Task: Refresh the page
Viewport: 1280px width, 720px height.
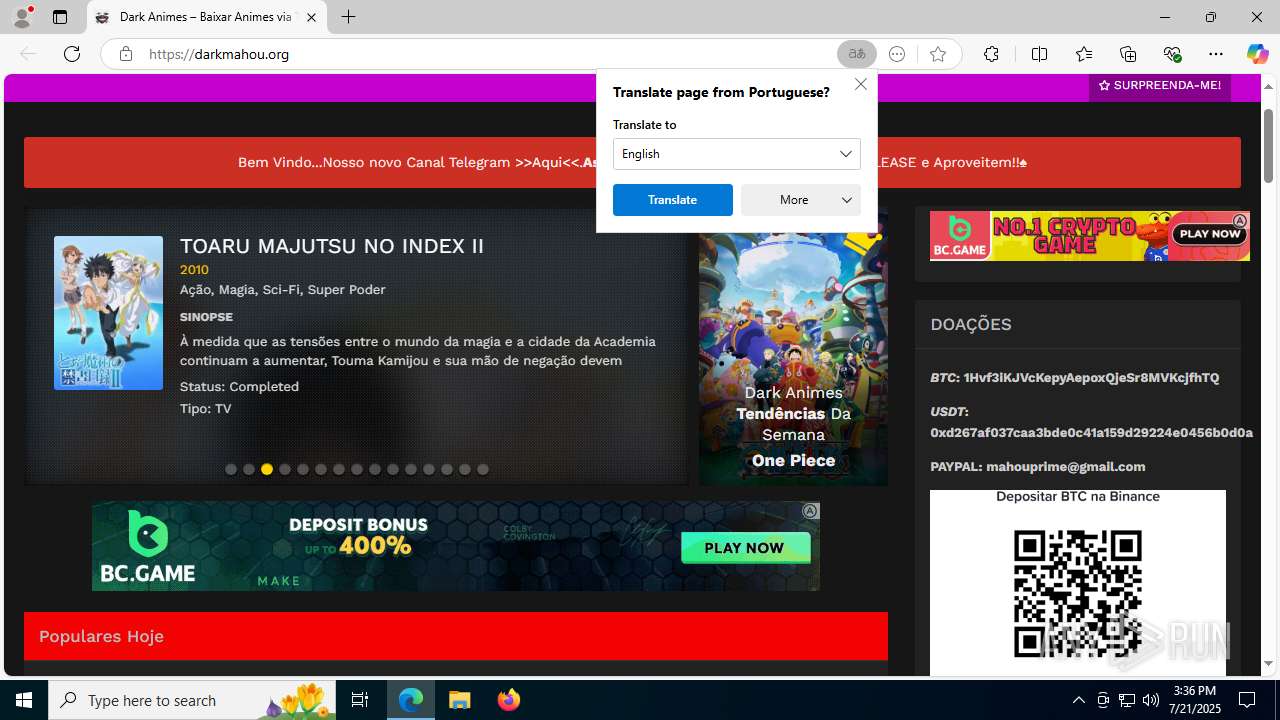Action: tap(72, 54)
